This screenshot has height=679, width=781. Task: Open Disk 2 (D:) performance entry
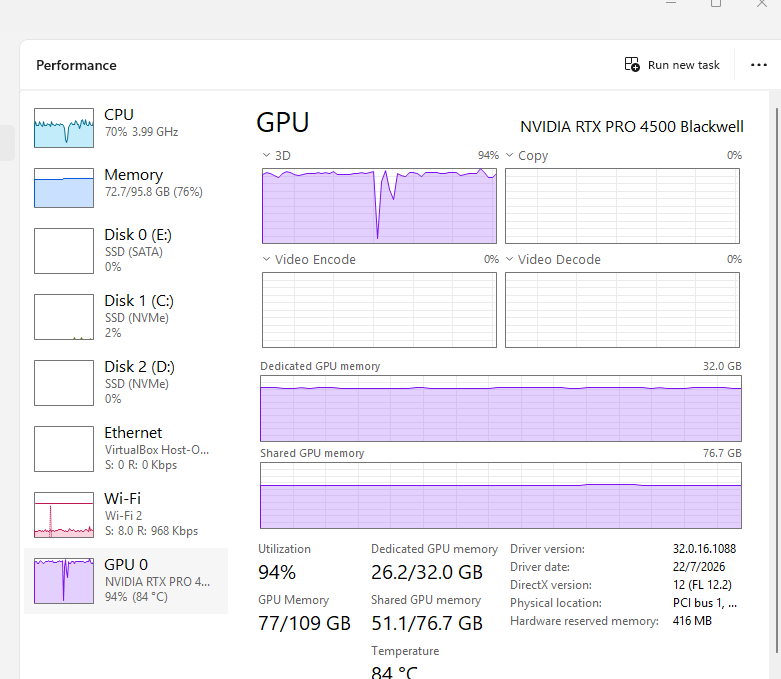pos(126,383)
